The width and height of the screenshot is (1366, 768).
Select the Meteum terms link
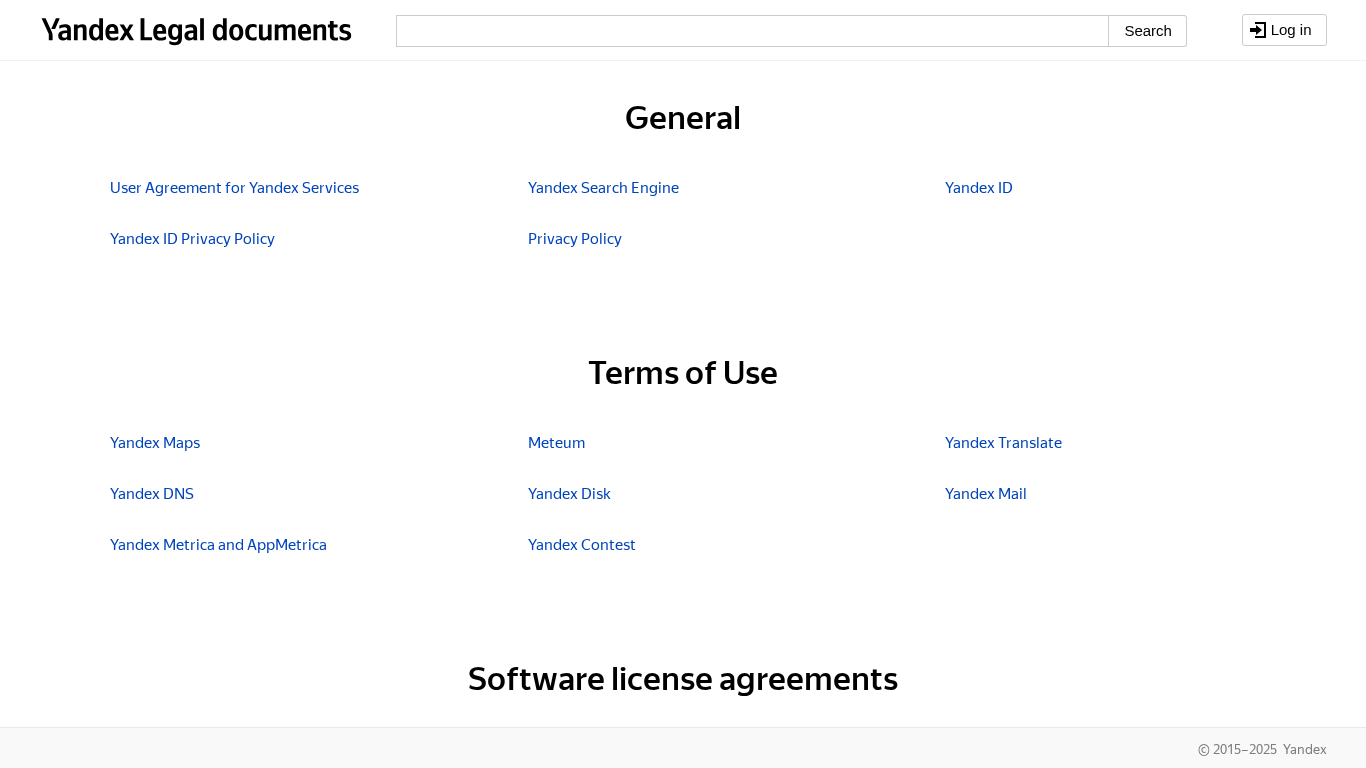click(x=556, y=443)
